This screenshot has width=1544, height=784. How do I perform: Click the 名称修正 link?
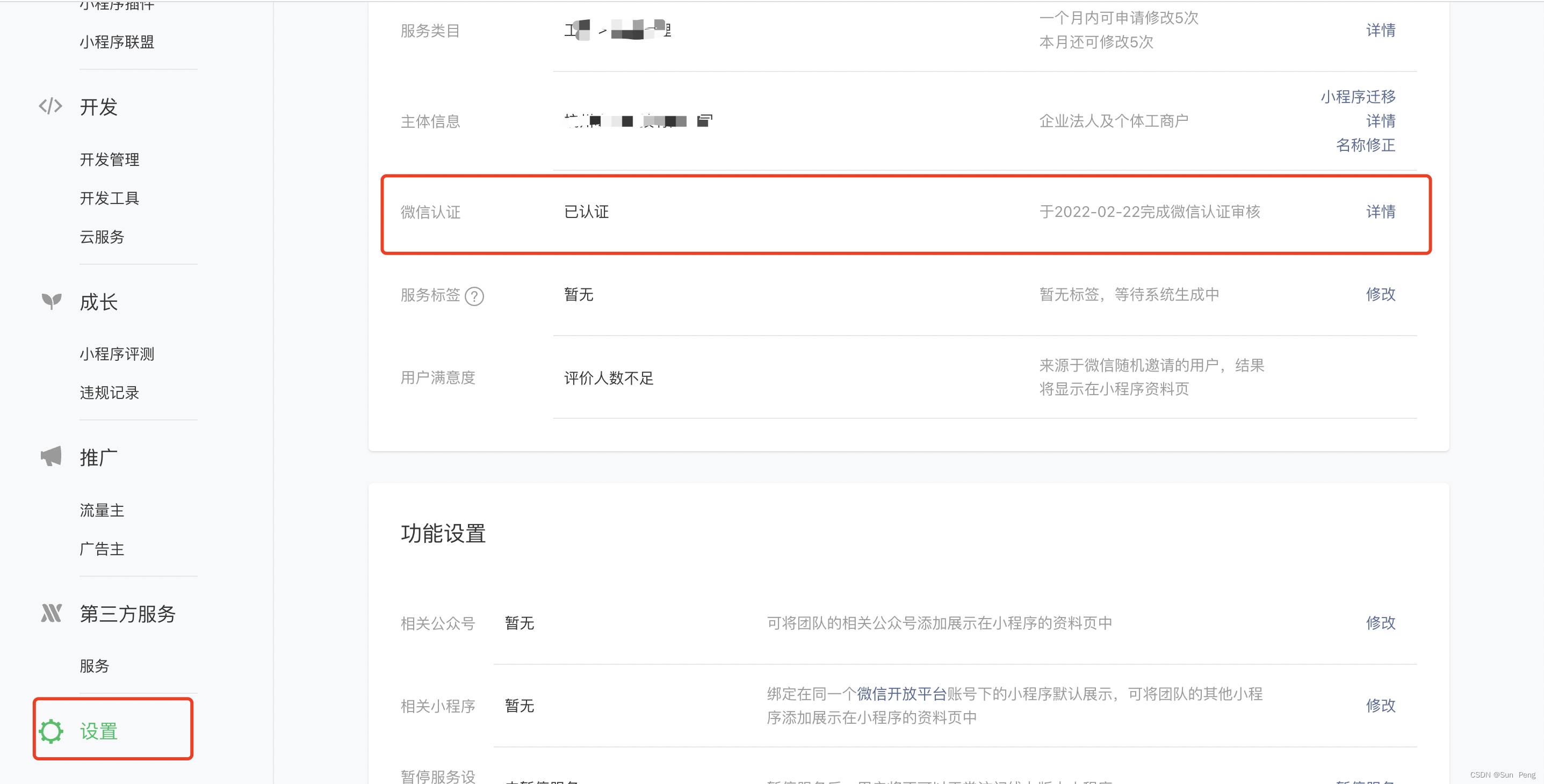click(1367, 145)
